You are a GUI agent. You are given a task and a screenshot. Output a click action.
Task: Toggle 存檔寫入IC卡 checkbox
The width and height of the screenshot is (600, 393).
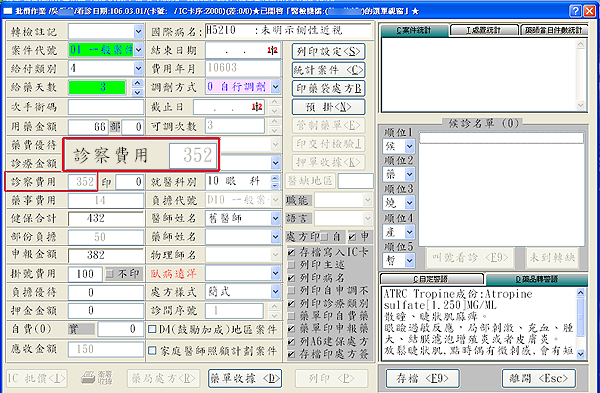tap(292, 252)
